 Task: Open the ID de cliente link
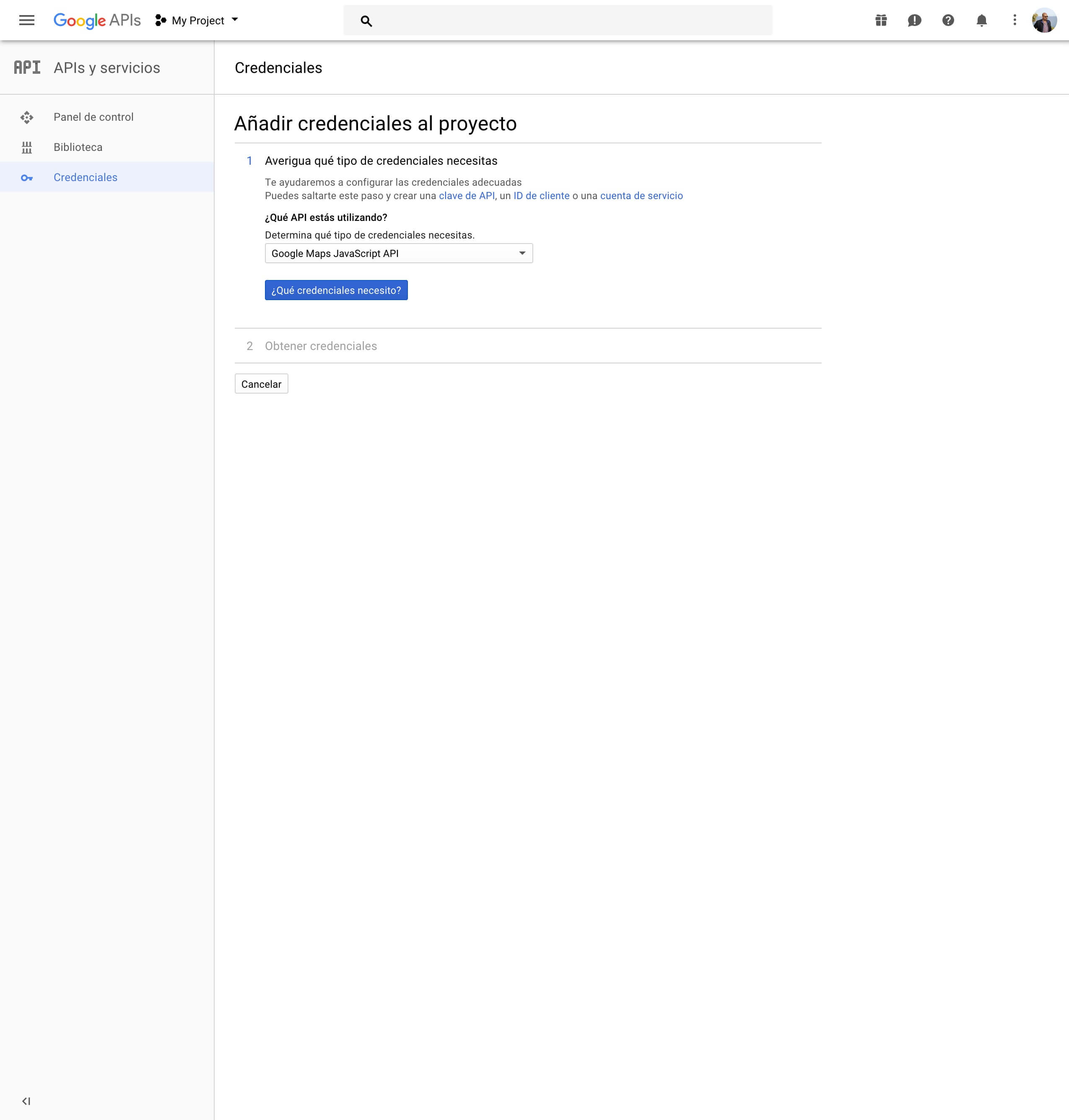(x=541, y=196)
